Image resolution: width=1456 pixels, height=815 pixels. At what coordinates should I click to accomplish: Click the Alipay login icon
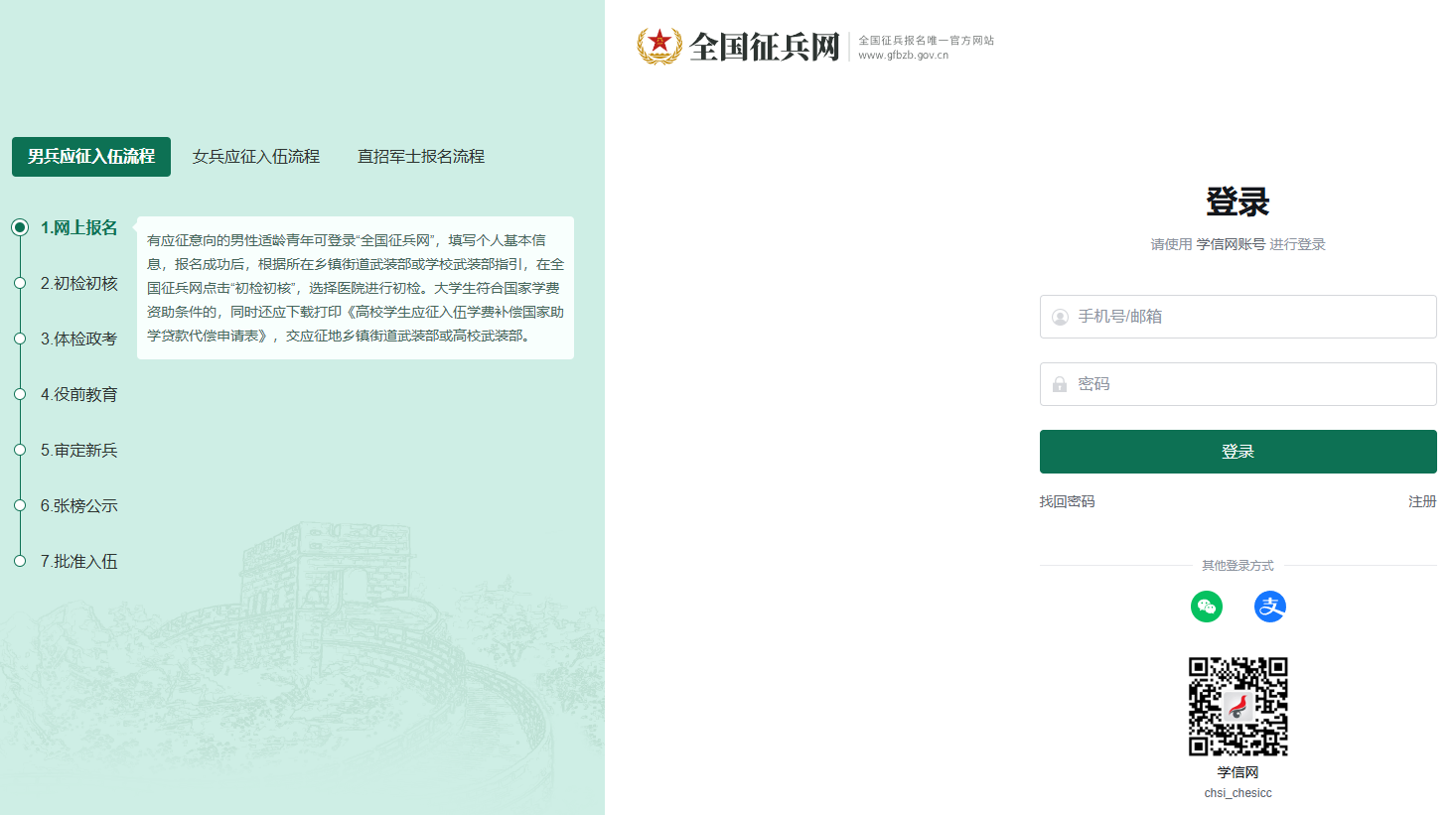click(1269, 607)
